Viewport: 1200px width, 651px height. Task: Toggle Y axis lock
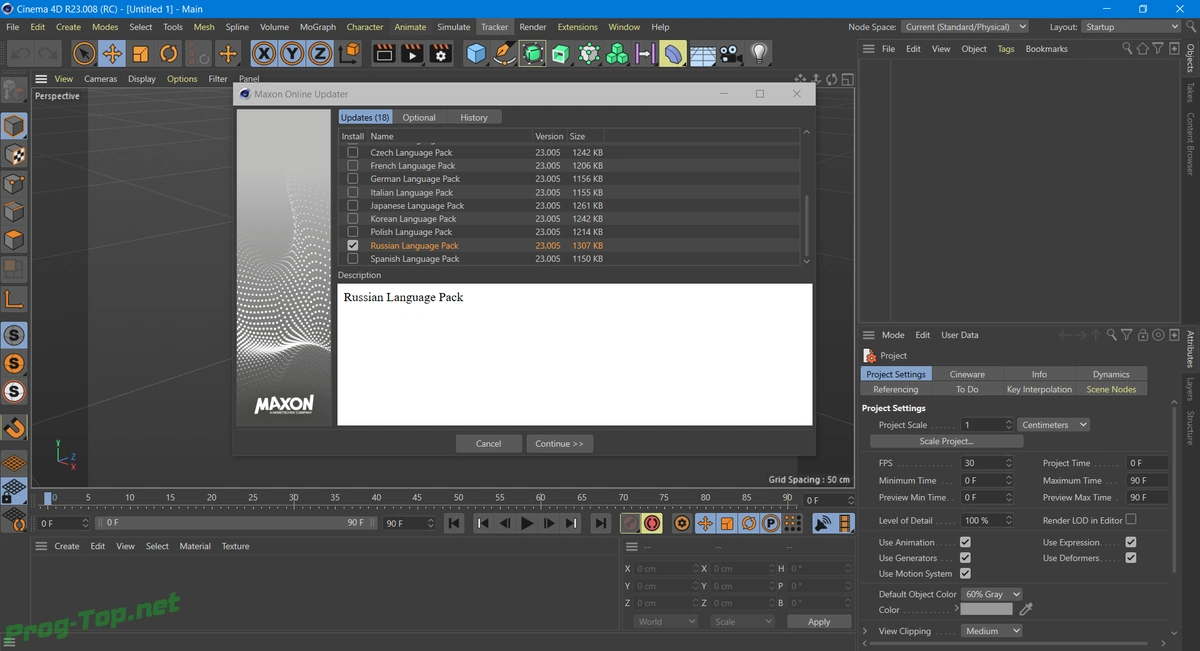(292, 53)
